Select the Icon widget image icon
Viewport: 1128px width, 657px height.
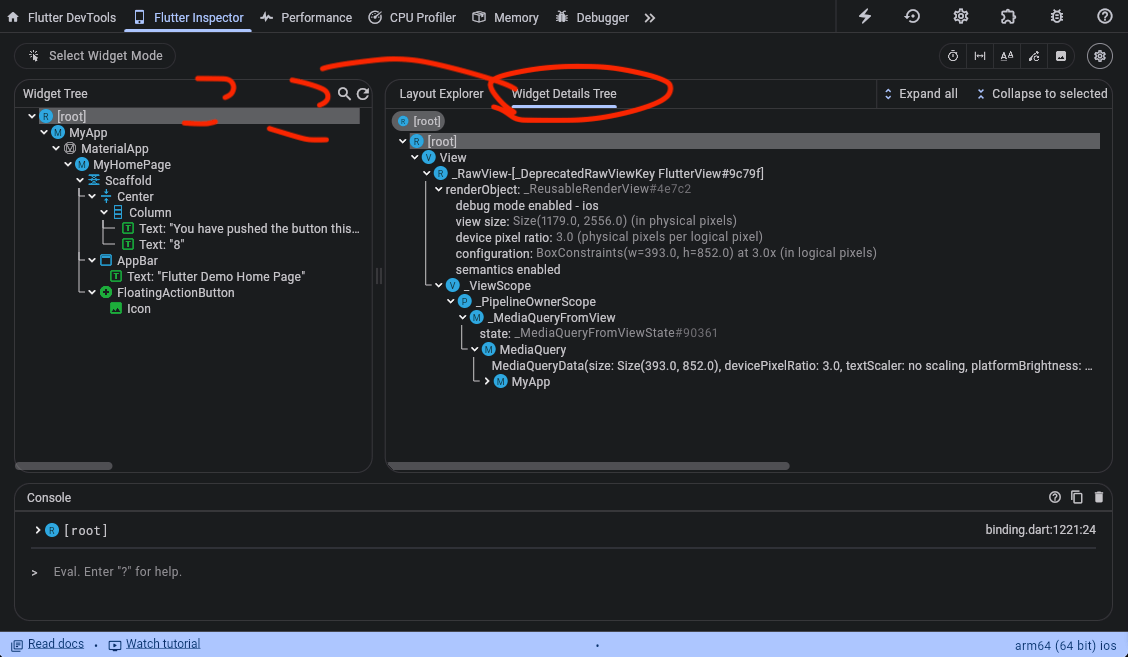[x=116, y=308]
